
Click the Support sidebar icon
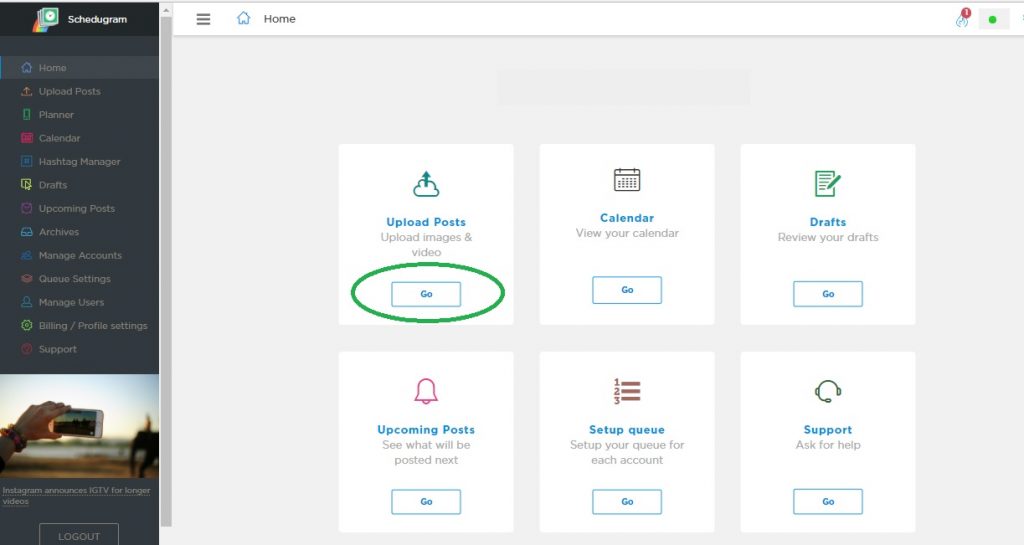27,349
